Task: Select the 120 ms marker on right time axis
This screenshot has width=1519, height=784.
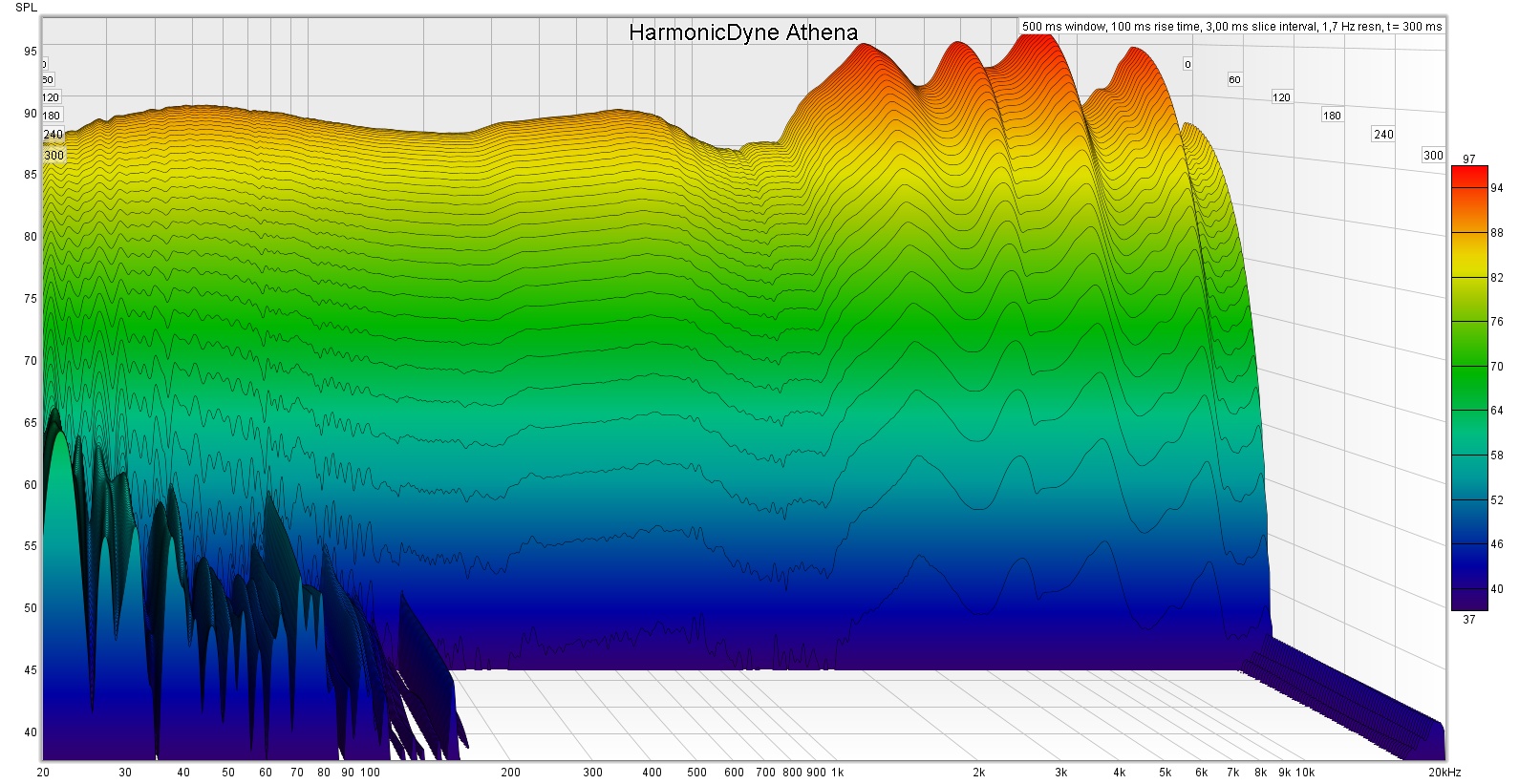Action: (x=1281, y=97)
